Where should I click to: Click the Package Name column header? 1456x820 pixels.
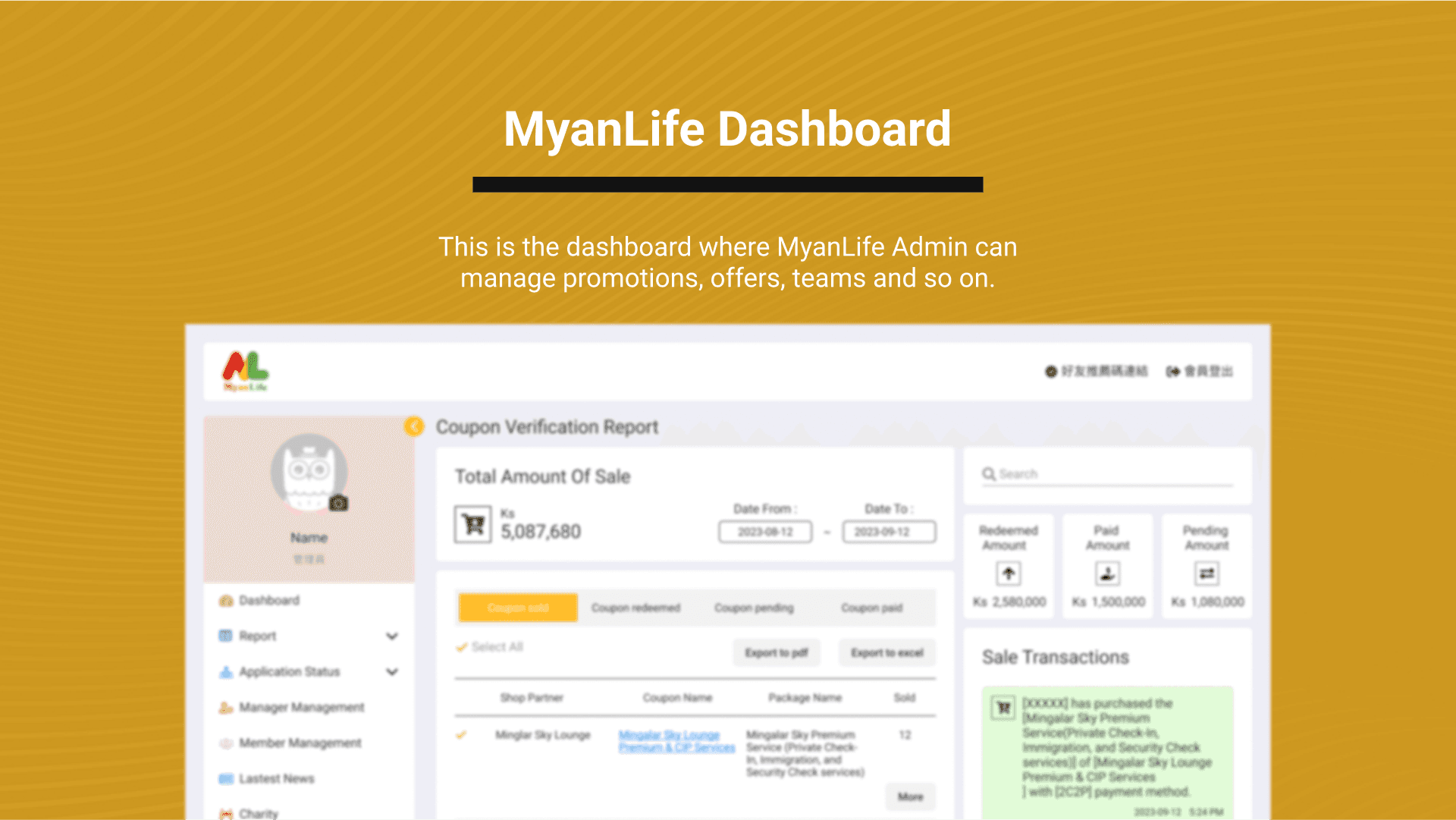point(805,697)
